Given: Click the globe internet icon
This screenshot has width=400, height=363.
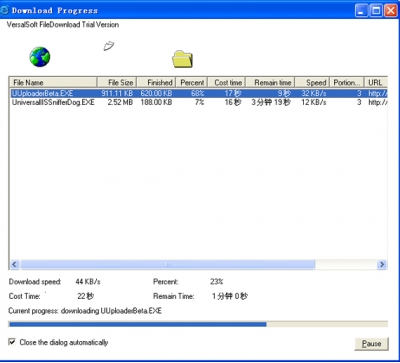Looking at the screenshot, I should tap(40, 57).
